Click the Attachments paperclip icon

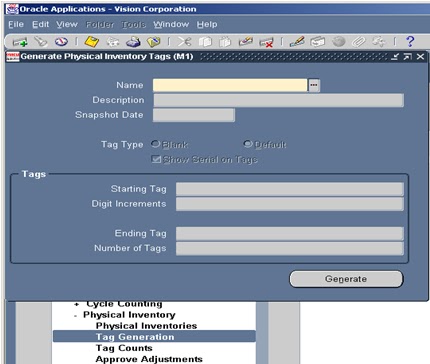[x=359, y=42]
